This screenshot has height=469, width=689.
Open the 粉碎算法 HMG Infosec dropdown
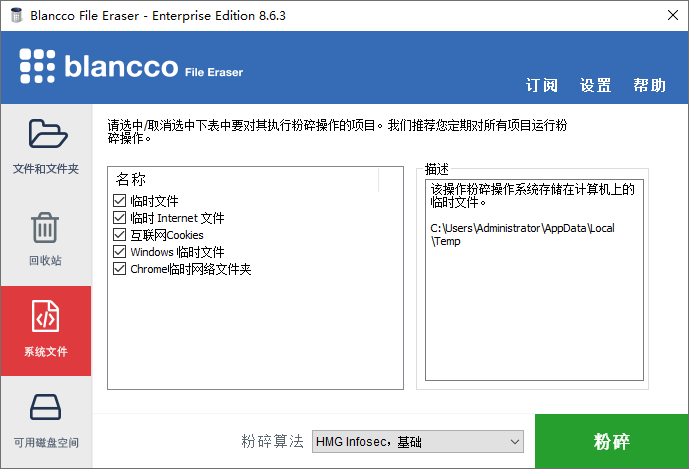[x=417, y=441]
